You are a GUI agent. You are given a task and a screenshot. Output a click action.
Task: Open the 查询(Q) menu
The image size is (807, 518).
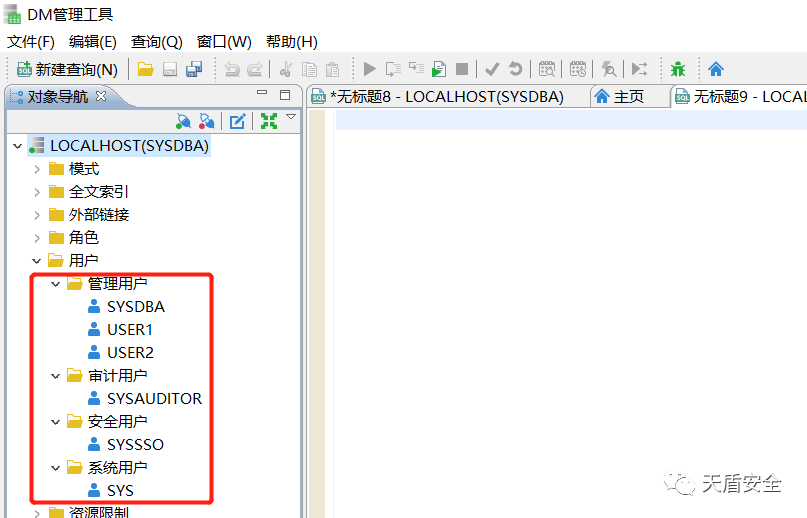(x=157, y=42)
